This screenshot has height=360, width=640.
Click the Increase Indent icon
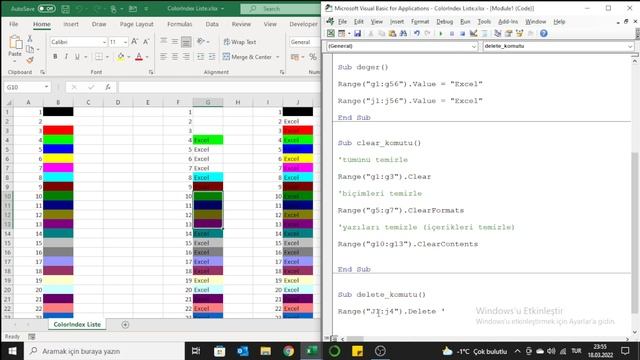pos(212,57)
